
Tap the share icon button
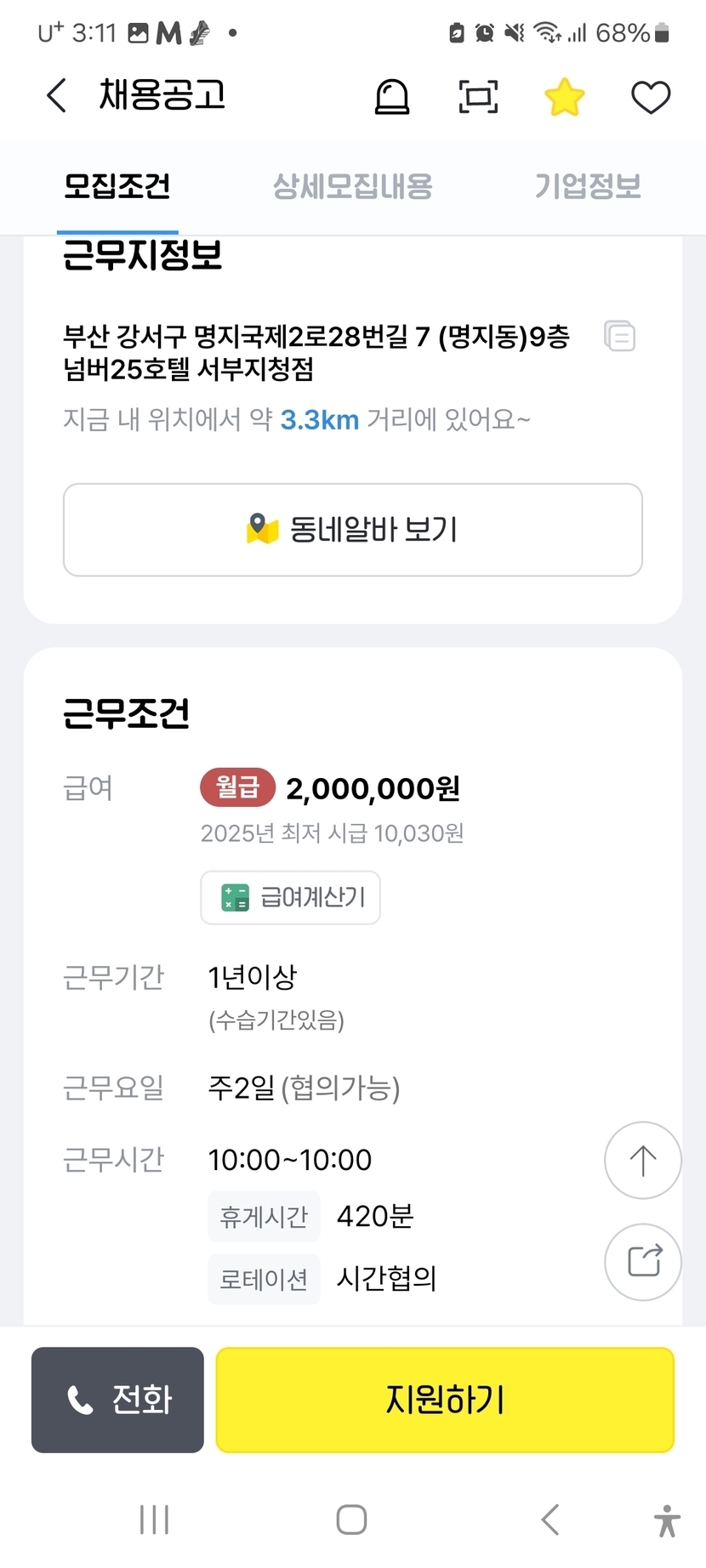643,1262
